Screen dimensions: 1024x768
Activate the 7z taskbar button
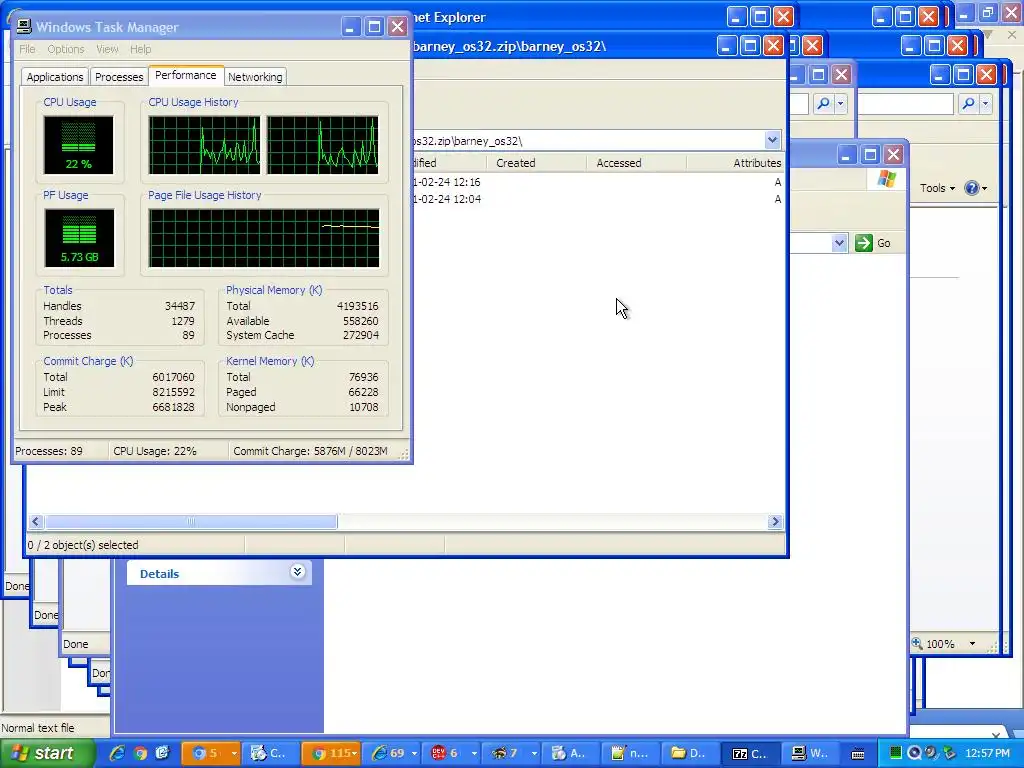(x=750, y=753)
